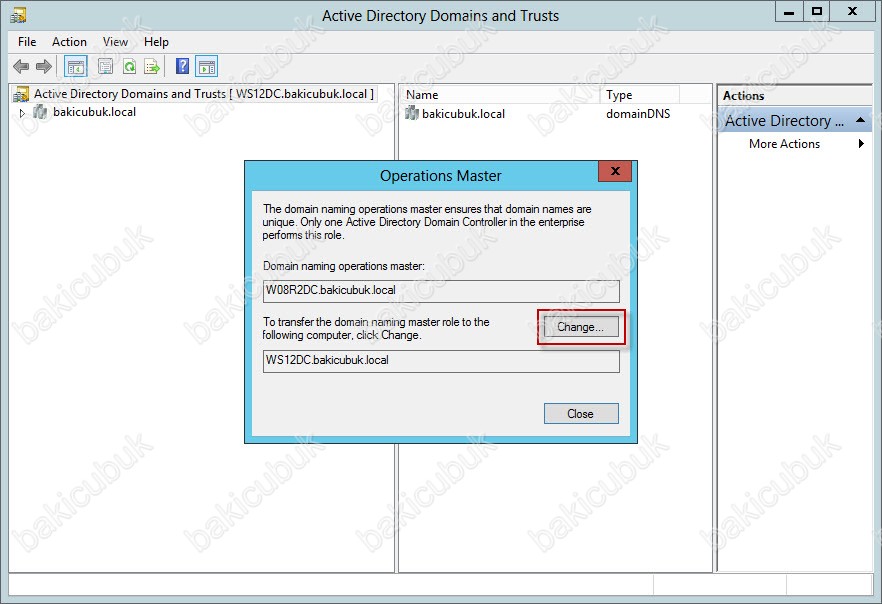The image size is (882, 604).
Task: Click the Back arrow toolbar icon
Action: click(21, 67)
